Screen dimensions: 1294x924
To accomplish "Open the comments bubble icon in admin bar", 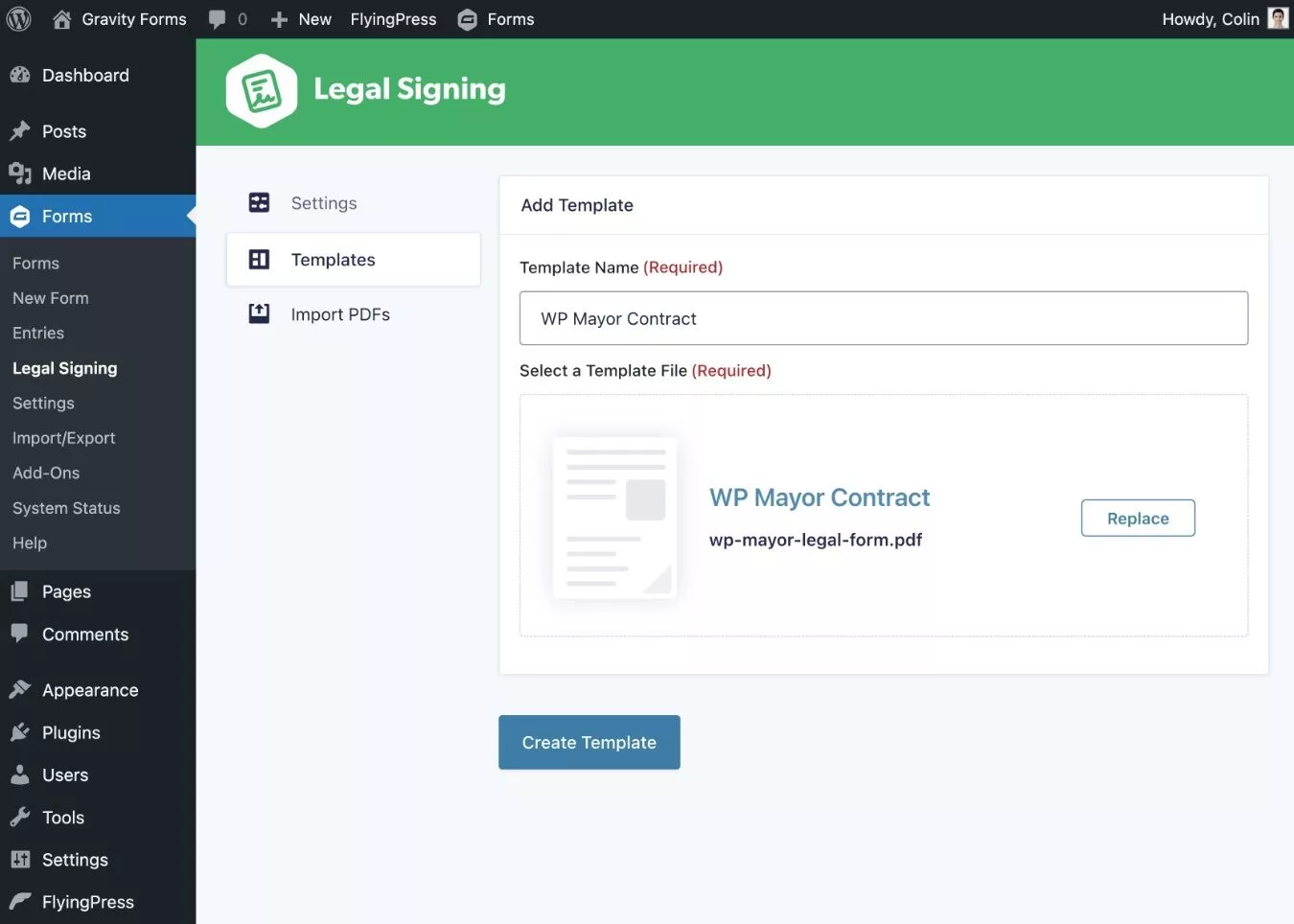I will pyautogui.click(x=218, y=19).
